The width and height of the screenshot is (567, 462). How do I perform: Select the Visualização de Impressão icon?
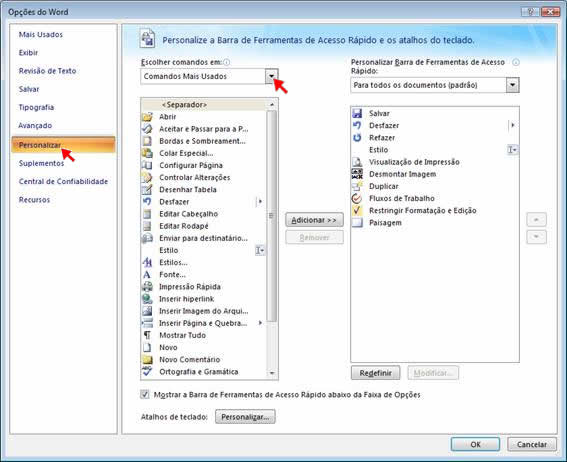tap(357, 162)
